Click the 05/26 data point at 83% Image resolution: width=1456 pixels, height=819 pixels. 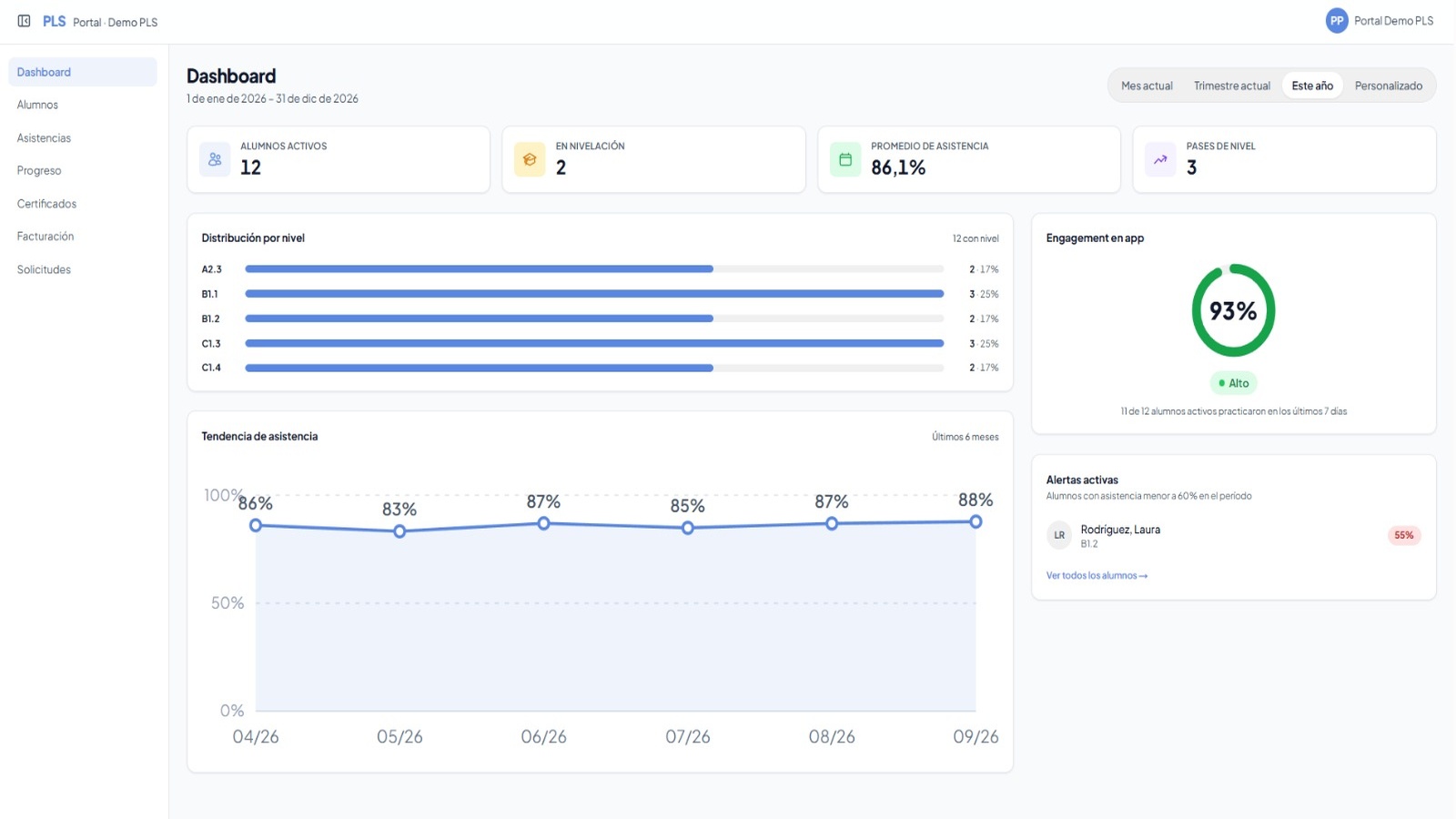pos(399,531)
